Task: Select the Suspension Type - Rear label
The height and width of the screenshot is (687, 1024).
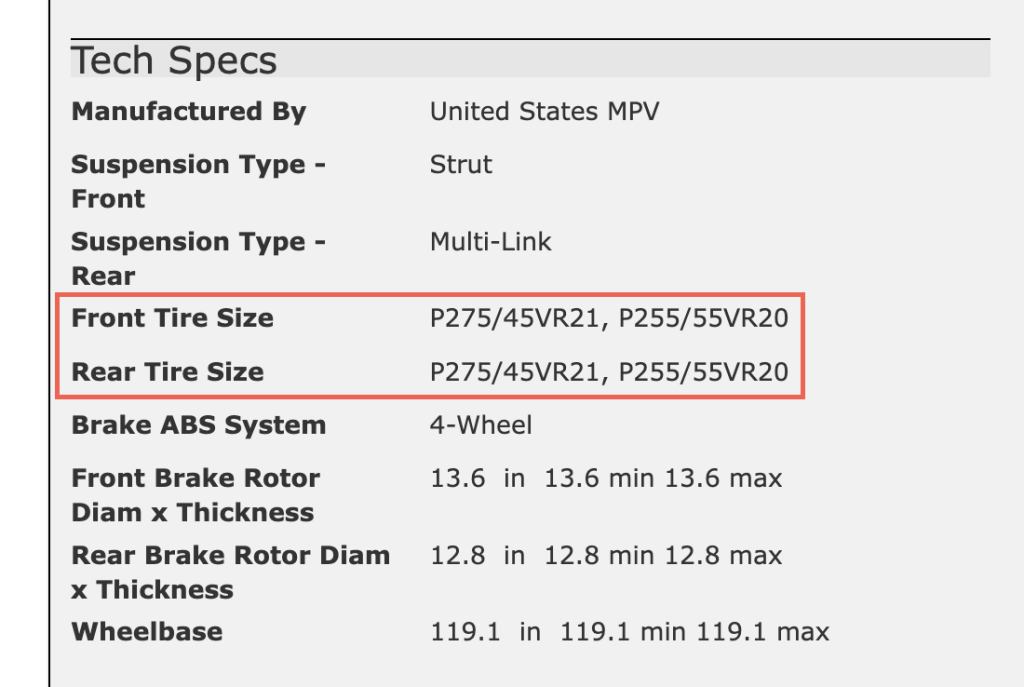Action: tap(199, 259)
